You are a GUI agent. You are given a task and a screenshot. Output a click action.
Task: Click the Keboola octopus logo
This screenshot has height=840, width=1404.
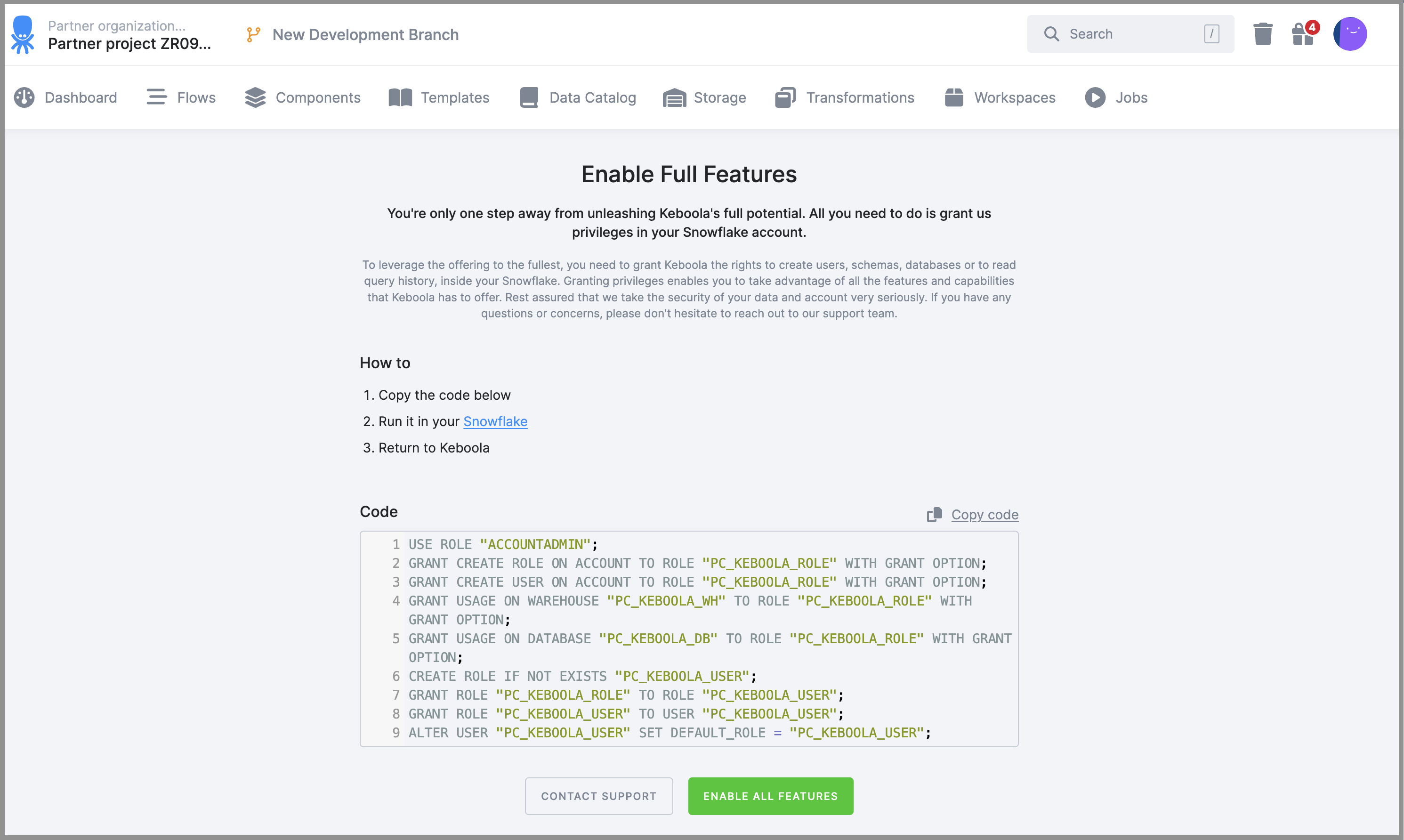point(23,34)
